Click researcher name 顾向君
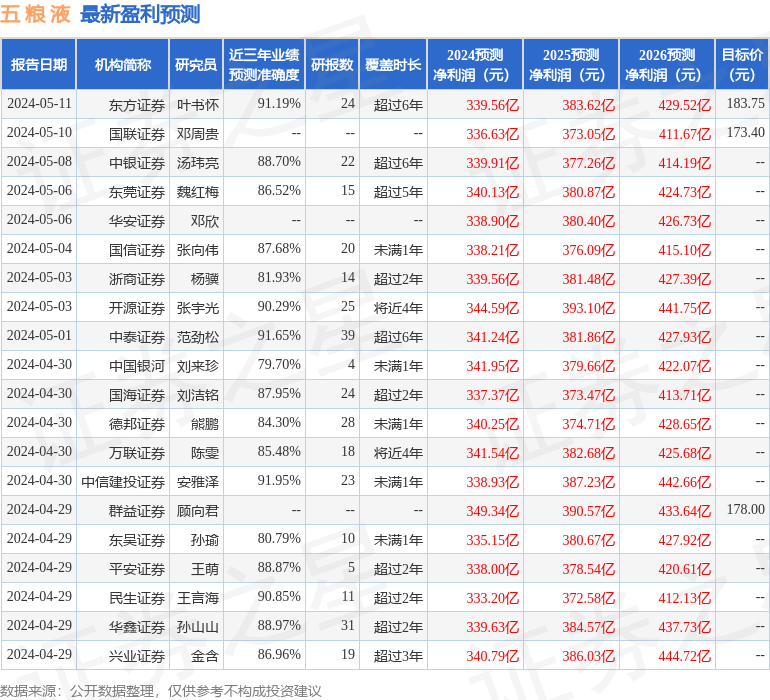 (x=198, y=511)
